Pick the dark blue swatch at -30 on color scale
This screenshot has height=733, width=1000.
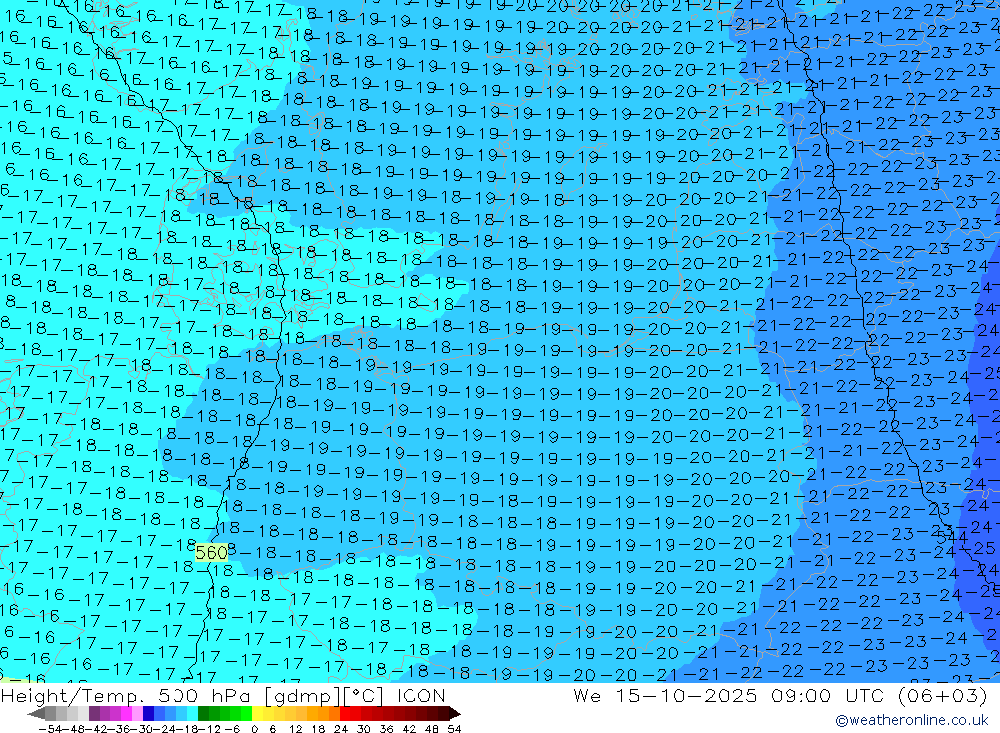click(x=148, y=714)
